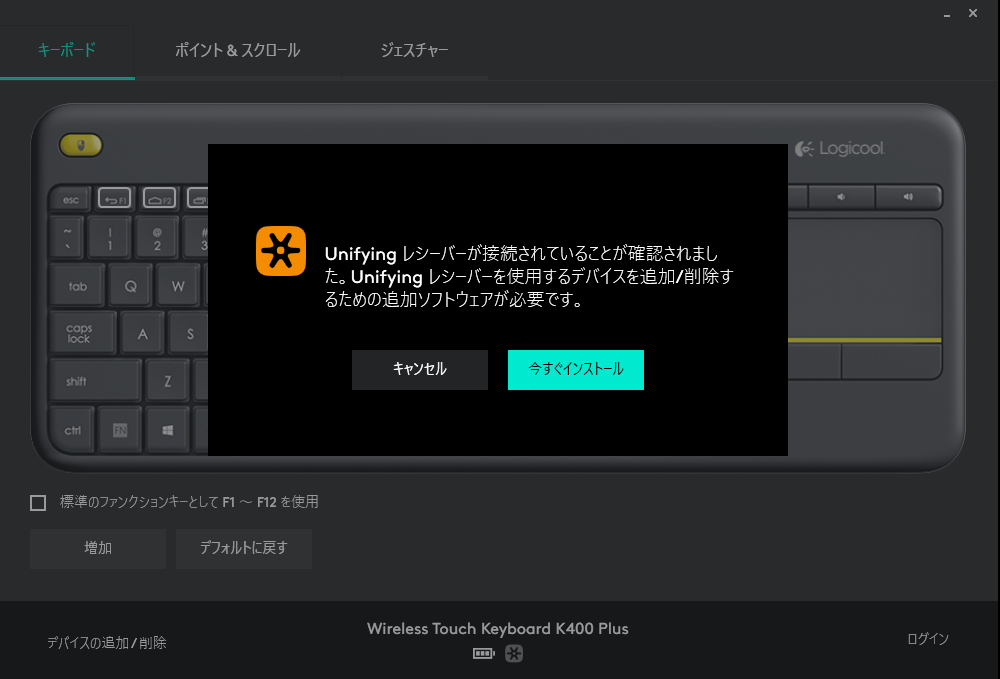Select the F2 home key
Screen dimensions: 1000x679
[x=159, y=199]
